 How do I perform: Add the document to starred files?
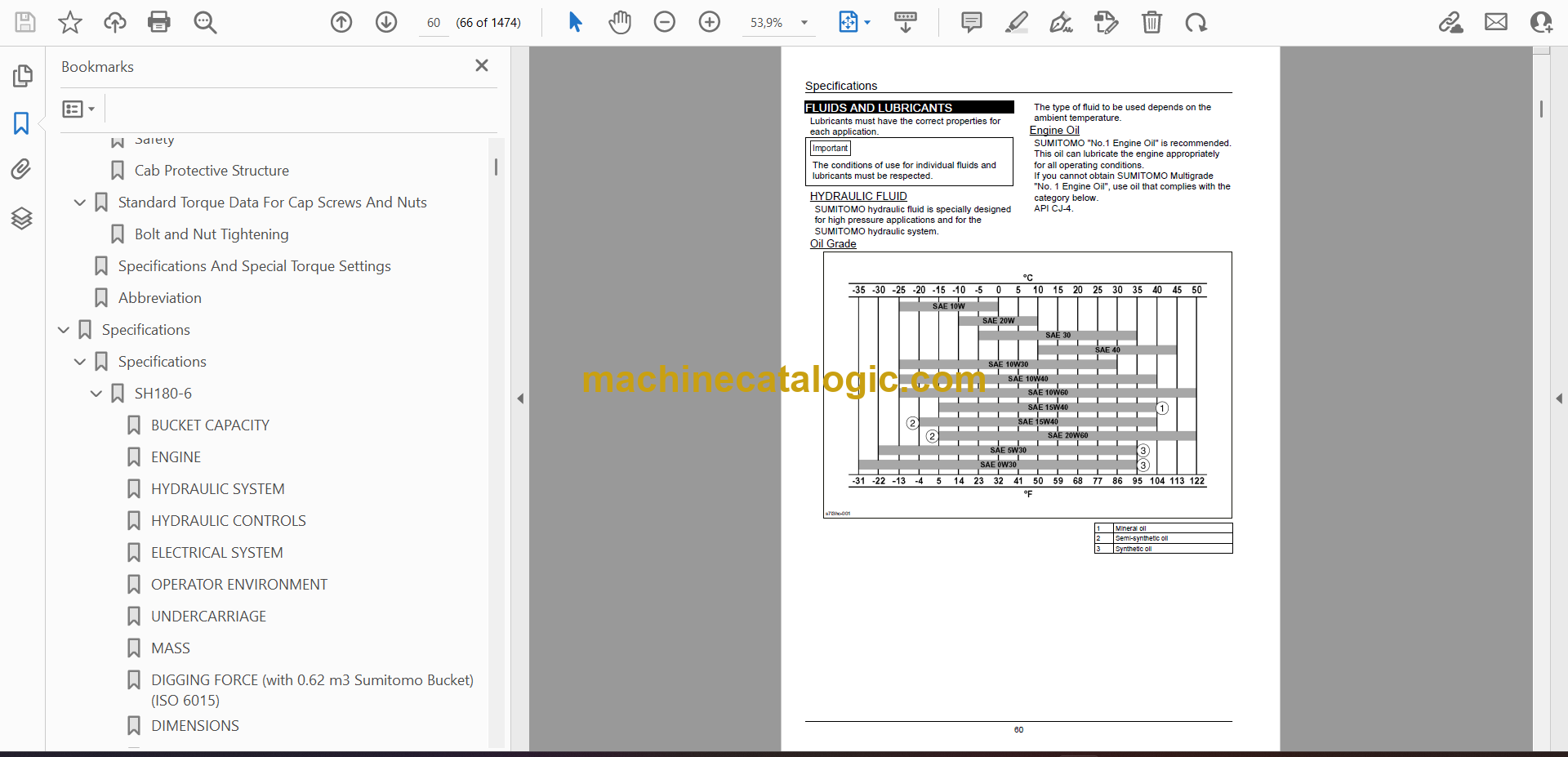[70, 22]
